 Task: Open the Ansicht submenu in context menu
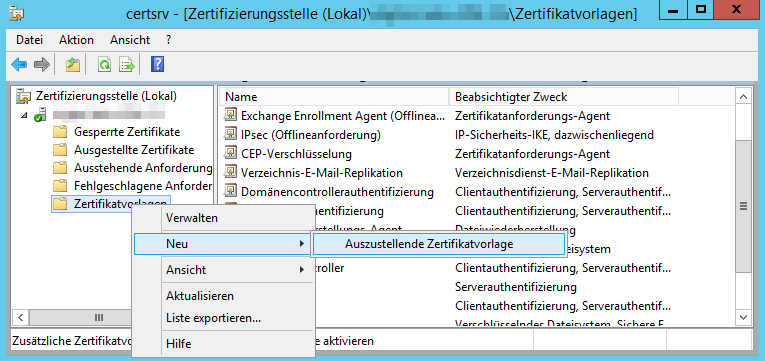coord(223,270)
